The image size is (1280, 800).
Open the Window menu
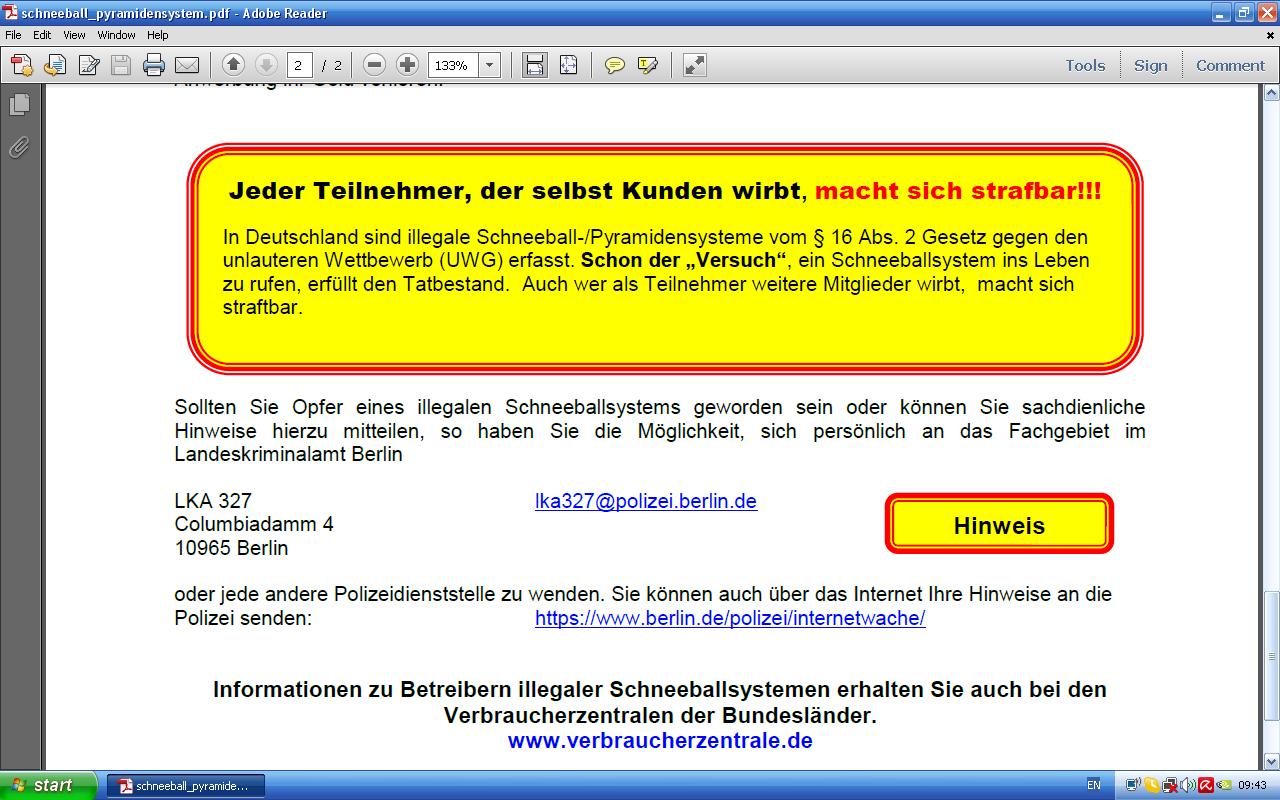[x=116, y=35]
